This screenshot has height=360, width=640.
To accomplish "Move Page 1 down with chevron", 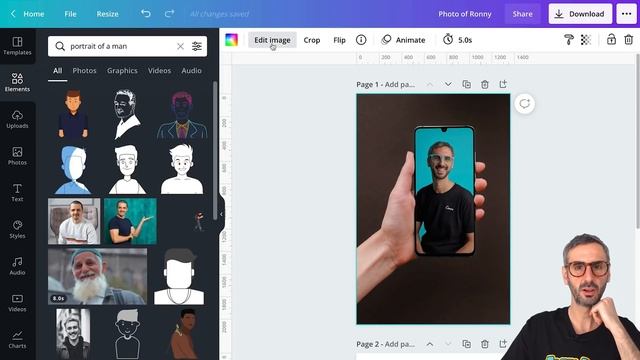I will pos(448,84).
